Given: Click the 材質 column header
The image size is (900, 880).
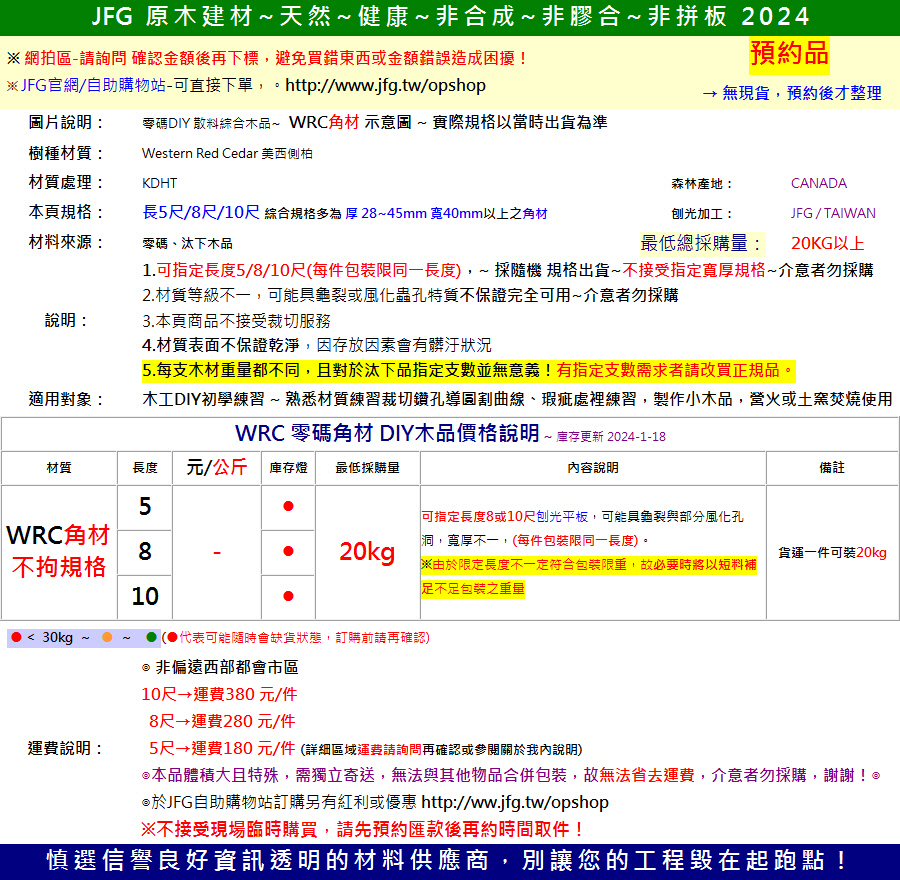Looking at the screenshot, I should 59,468.
